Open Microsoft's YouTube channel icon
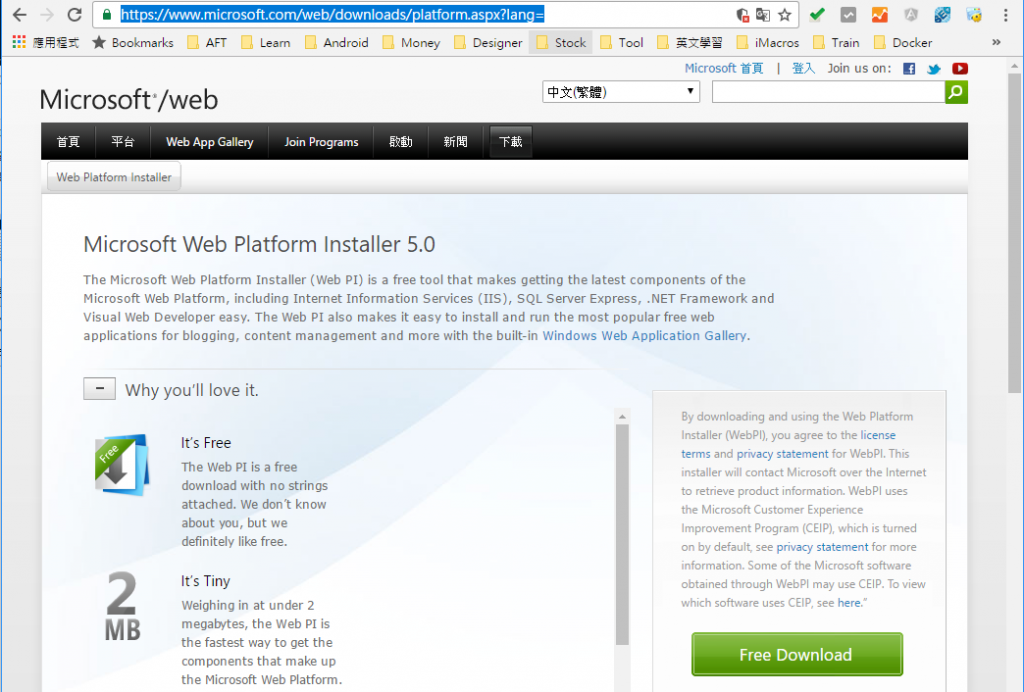 click(x=959, y=69)
